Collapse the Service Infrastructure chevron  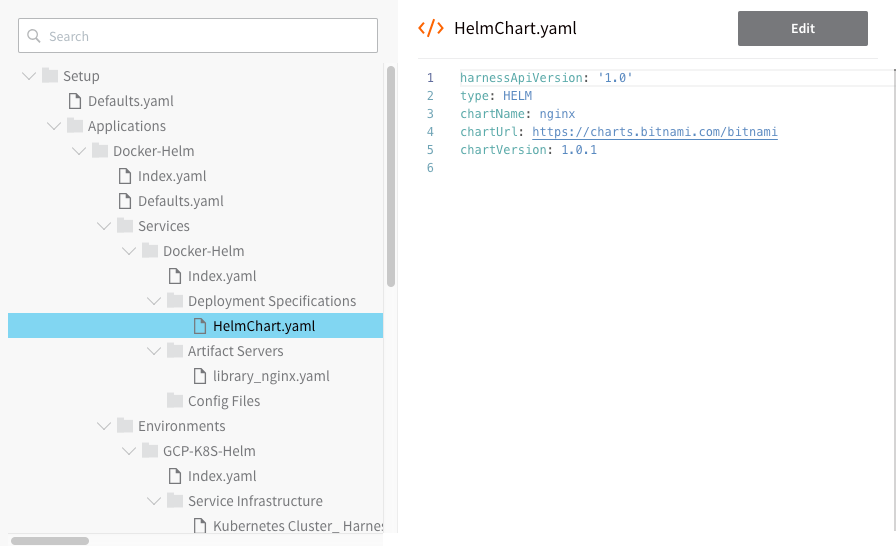pyautogui.click(x=154, y=501)
